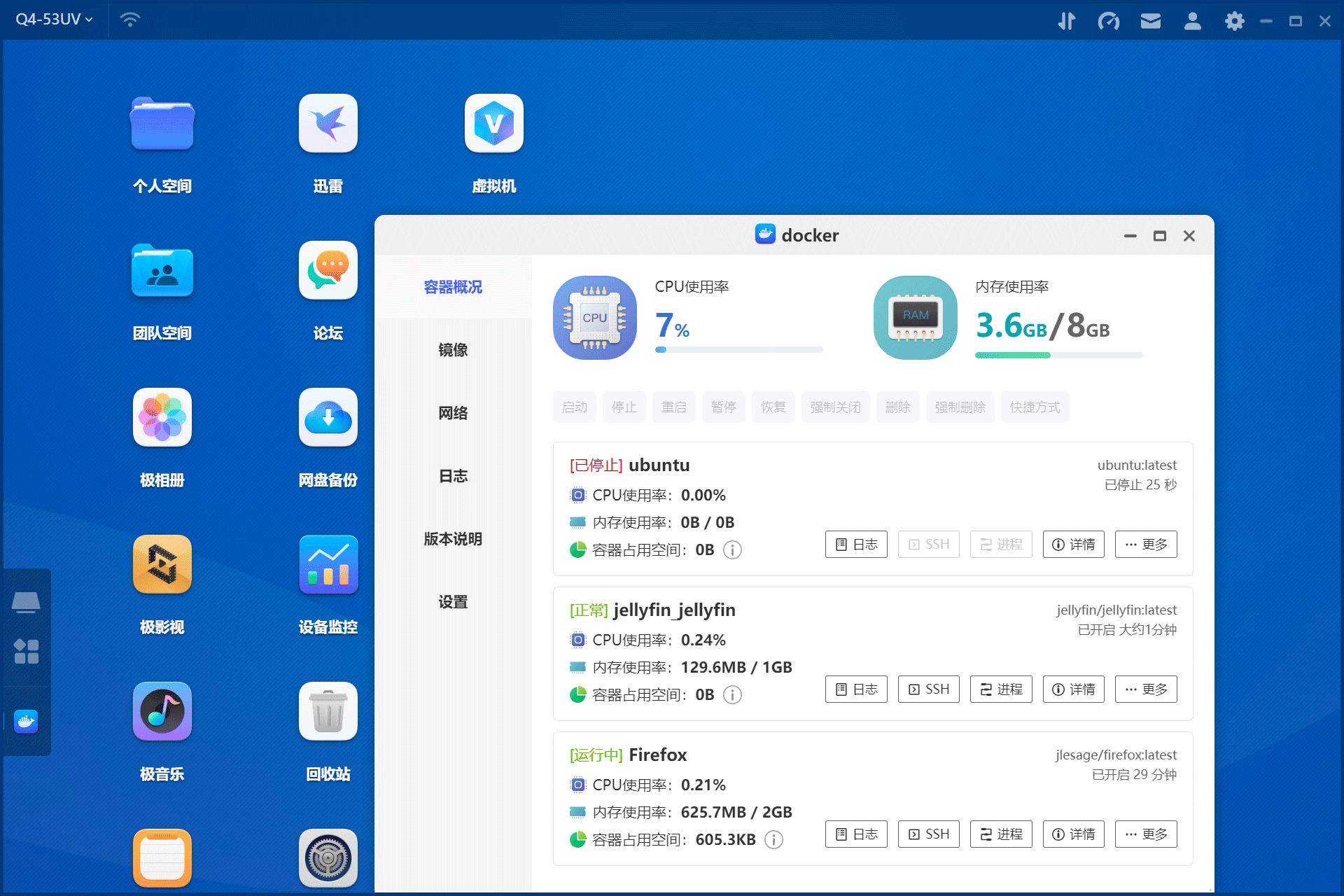Open the settings gear in top bar
The height and width of the screenshot is (896, 1344).
[1234, 21]
